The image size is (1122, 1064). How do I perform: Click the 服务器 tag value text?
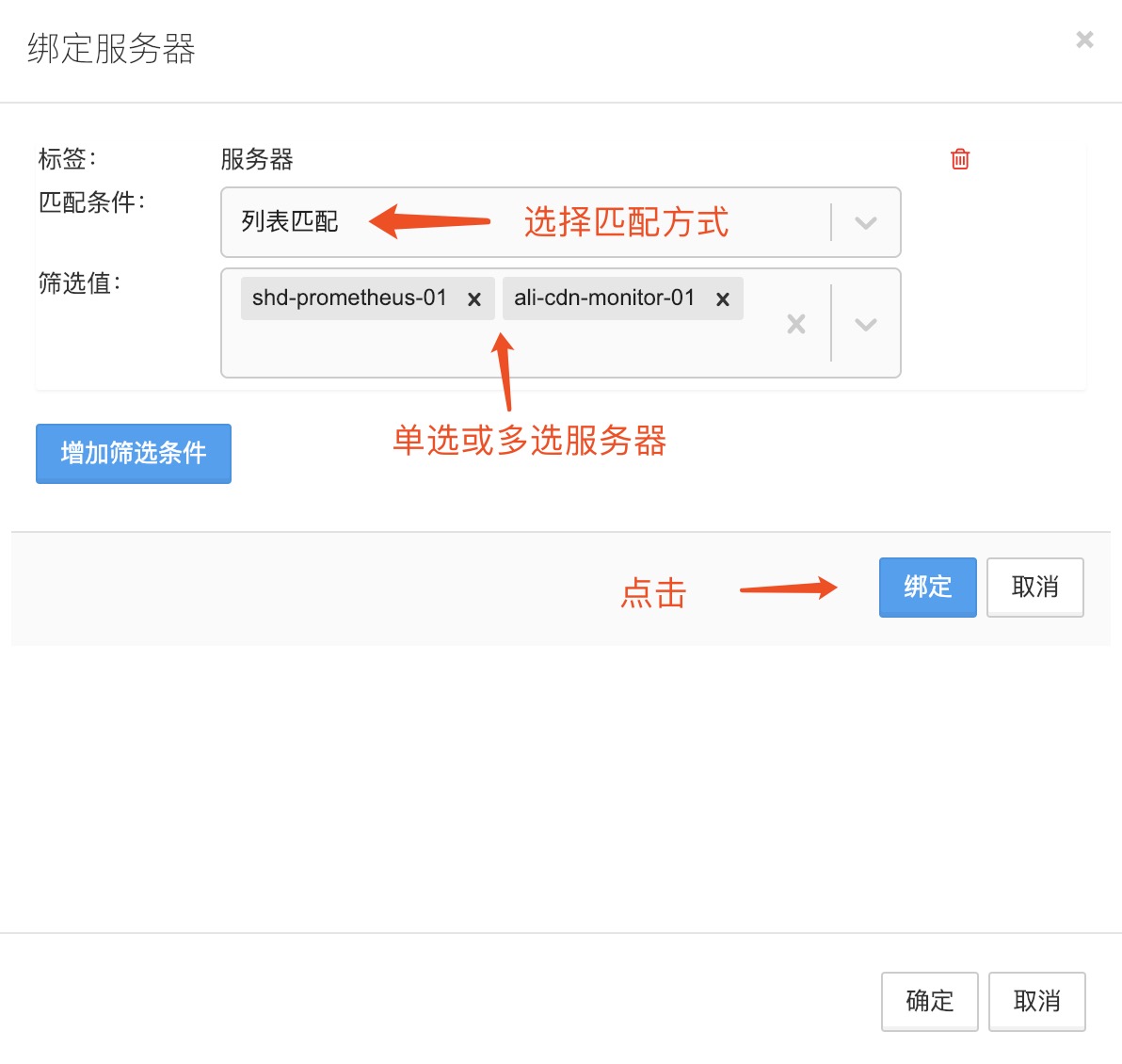[x=257, y=159]
